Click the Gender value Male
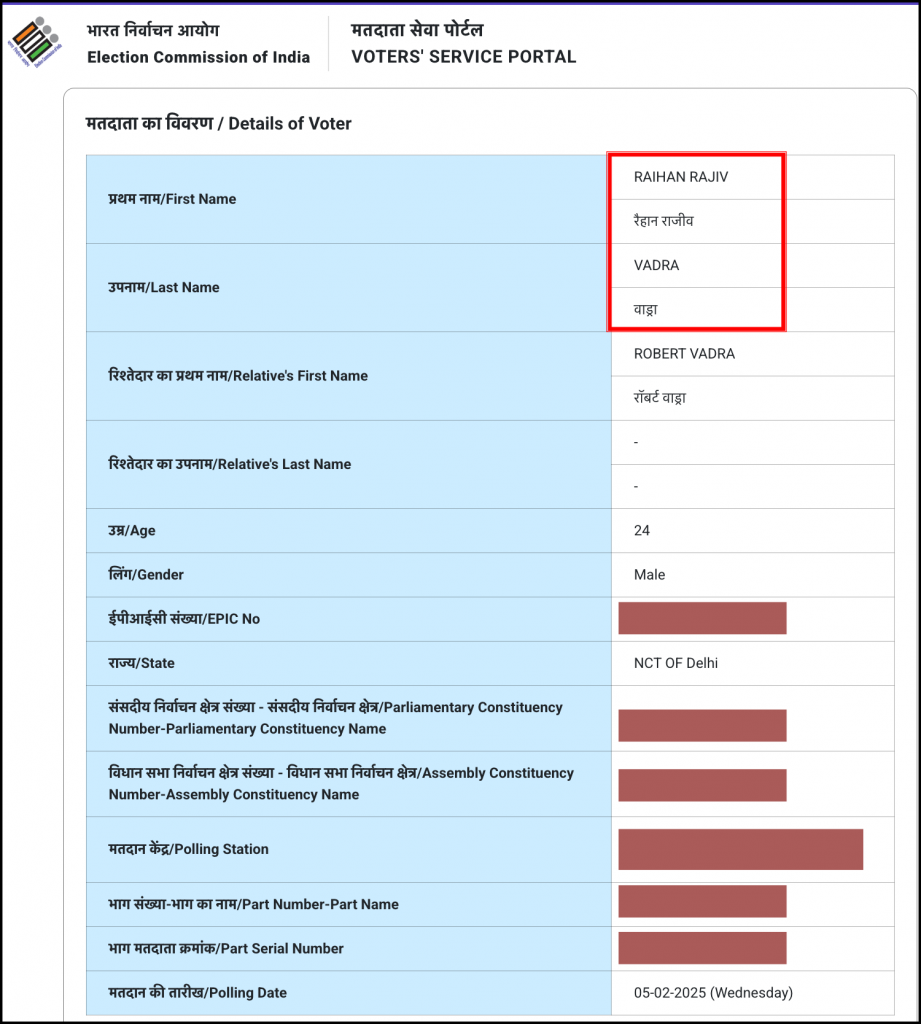Viewport: 921px width, 1024px height. pos(649,575)
